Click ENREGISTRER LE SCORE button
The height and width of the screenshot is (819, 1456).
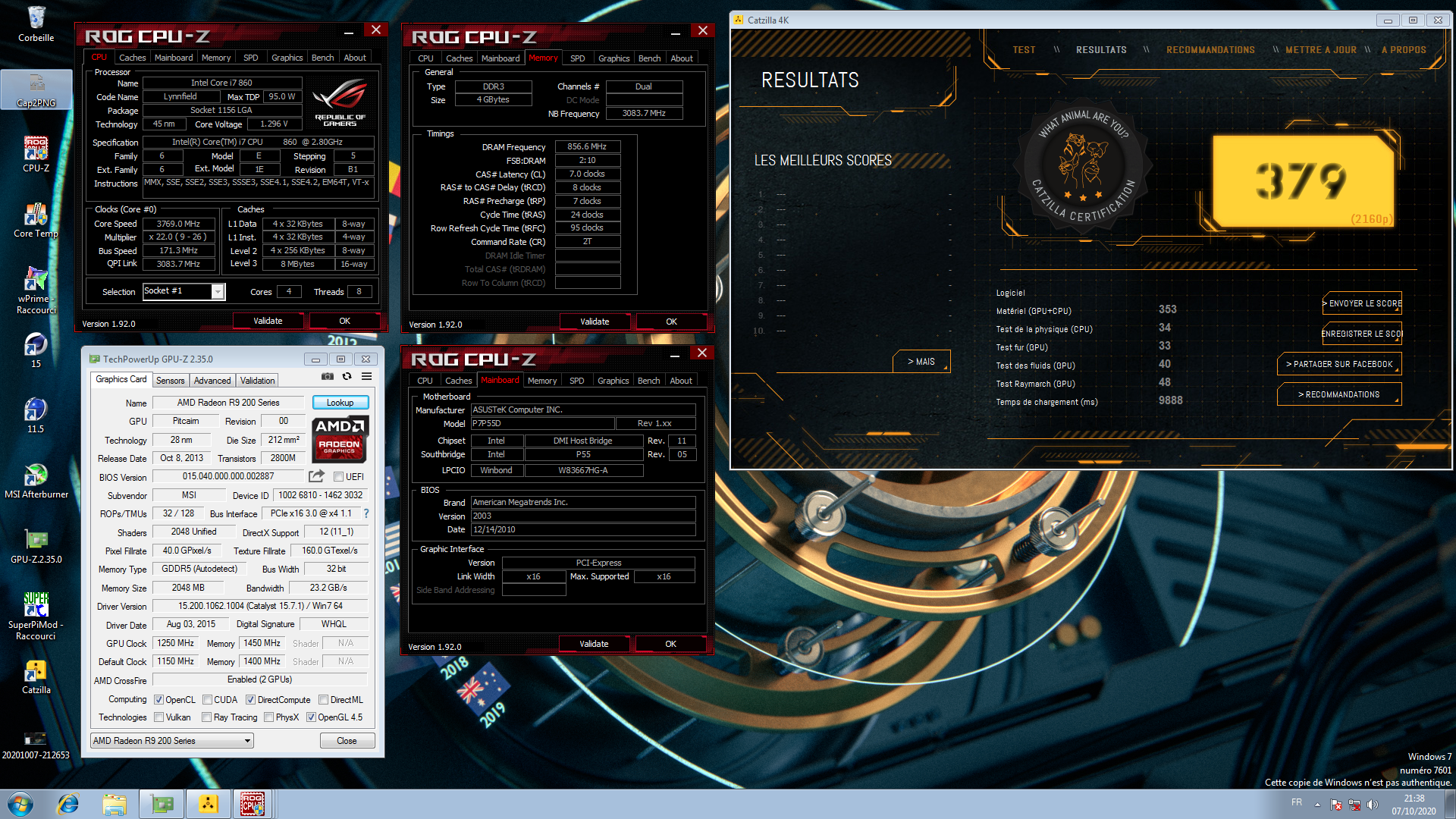point(1362,334)
